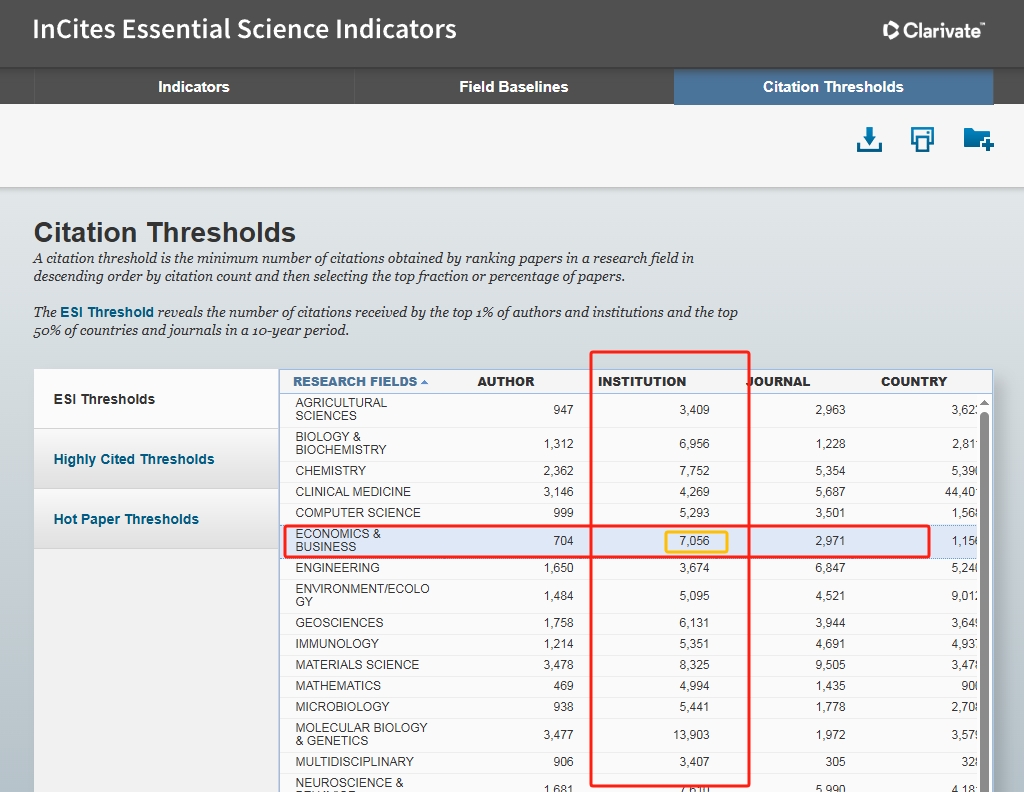The image size is (1024, 792).
Task: Sort table by AUTHOR column header
Action: (x=506, y=381)
